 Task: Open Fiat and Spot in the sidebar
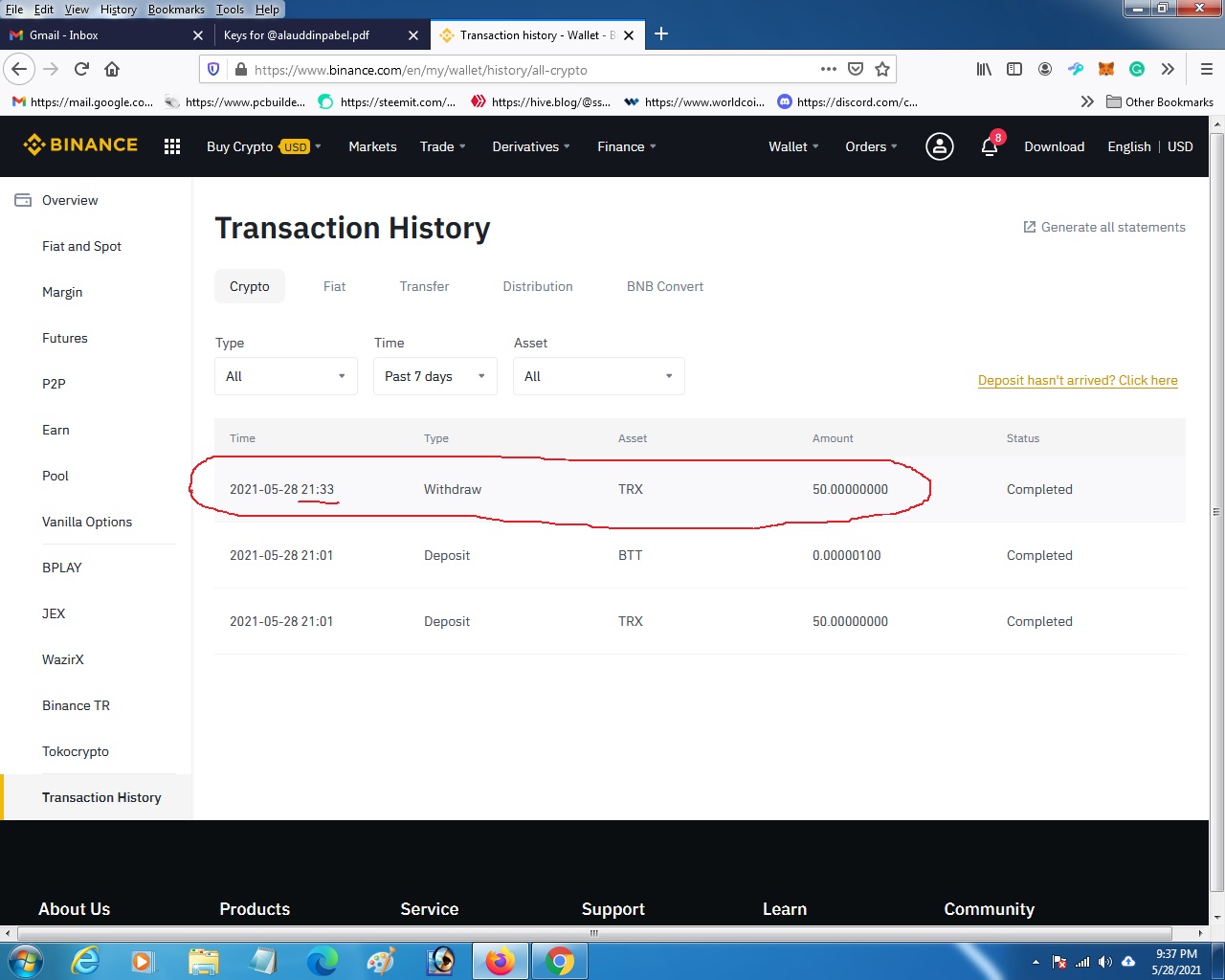tap(81, 246)
